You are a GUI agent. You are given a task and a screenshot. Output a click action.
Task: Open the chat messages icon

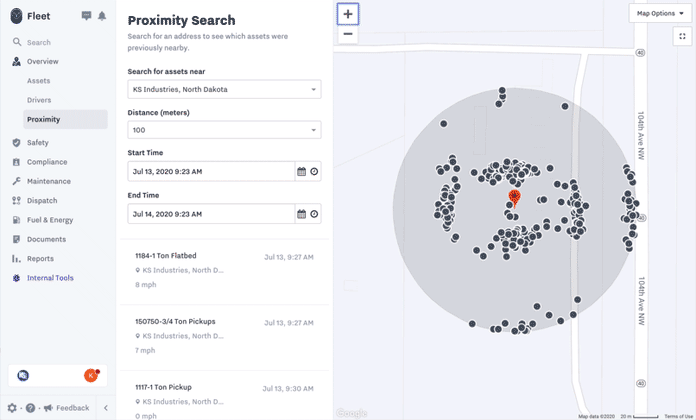pyautogui.click(x=86, y=16)
